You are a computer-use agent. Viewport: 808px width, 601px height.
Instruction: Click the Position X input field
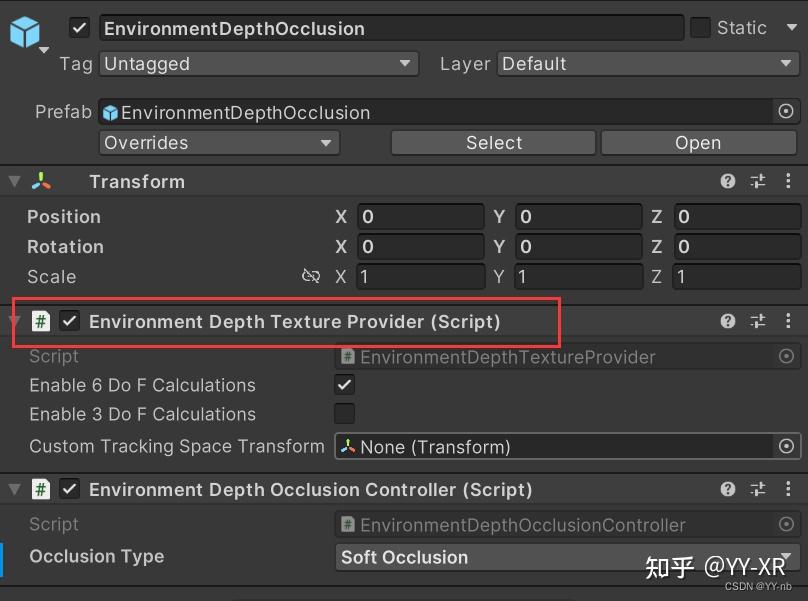point(420,216)
